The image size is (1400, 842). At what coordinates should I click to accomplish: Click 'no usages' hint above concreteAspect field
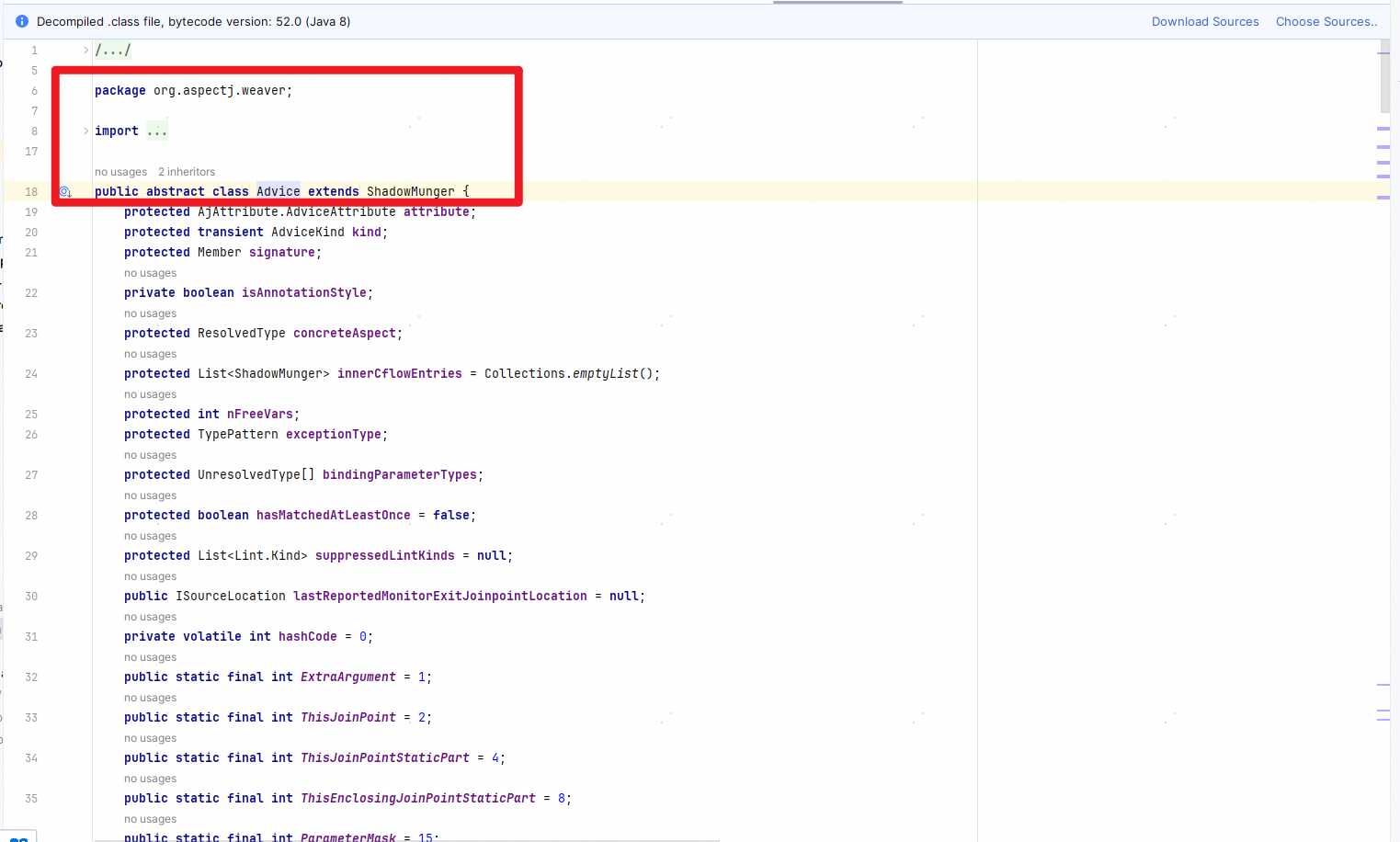coord(150,313)
